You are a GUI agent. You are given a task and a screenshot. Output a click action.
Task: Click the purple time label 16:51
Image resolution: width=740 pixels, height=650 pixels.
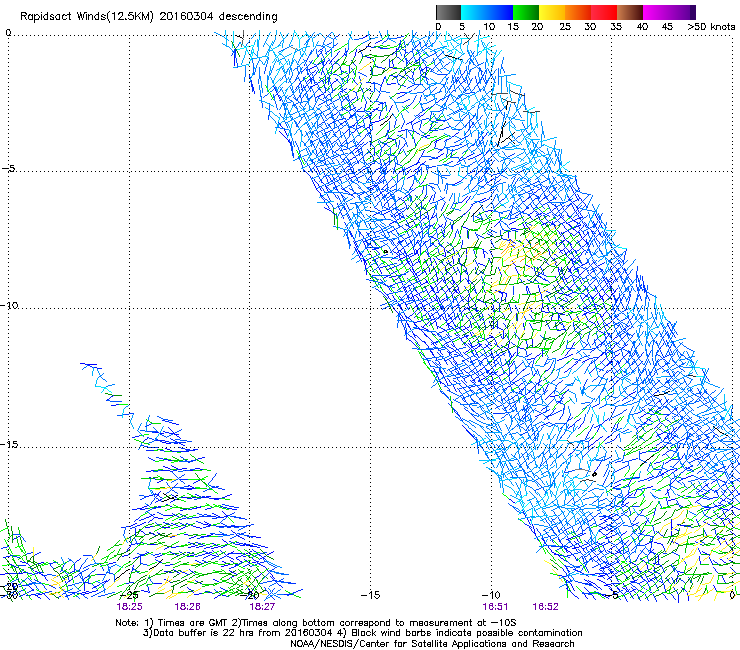(x=495, y=607)
